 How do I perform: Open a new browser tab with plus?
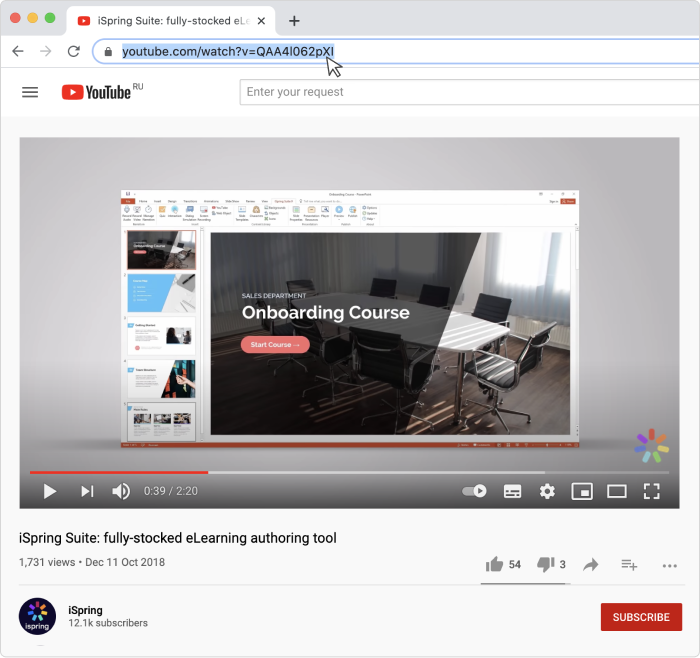294,21
